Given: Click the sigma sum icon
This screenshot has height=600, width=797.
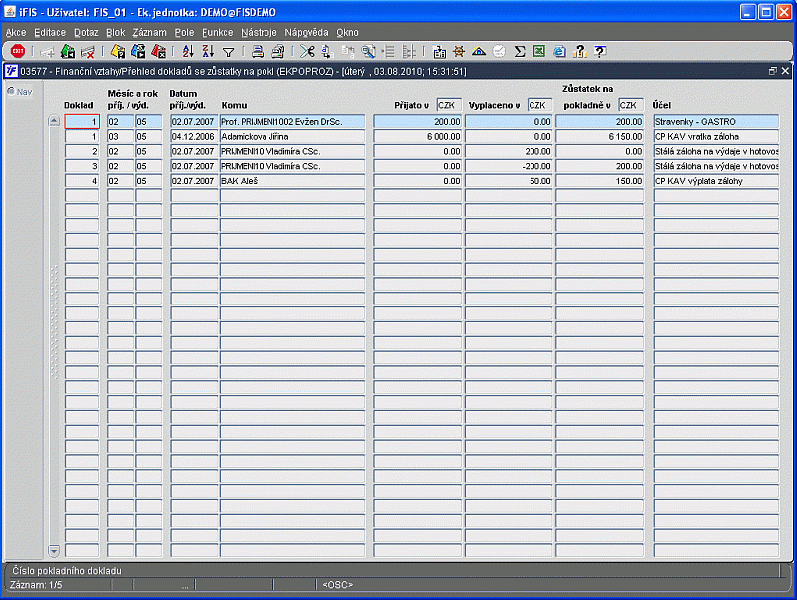Looking at the screenshot, I should 519,51.
